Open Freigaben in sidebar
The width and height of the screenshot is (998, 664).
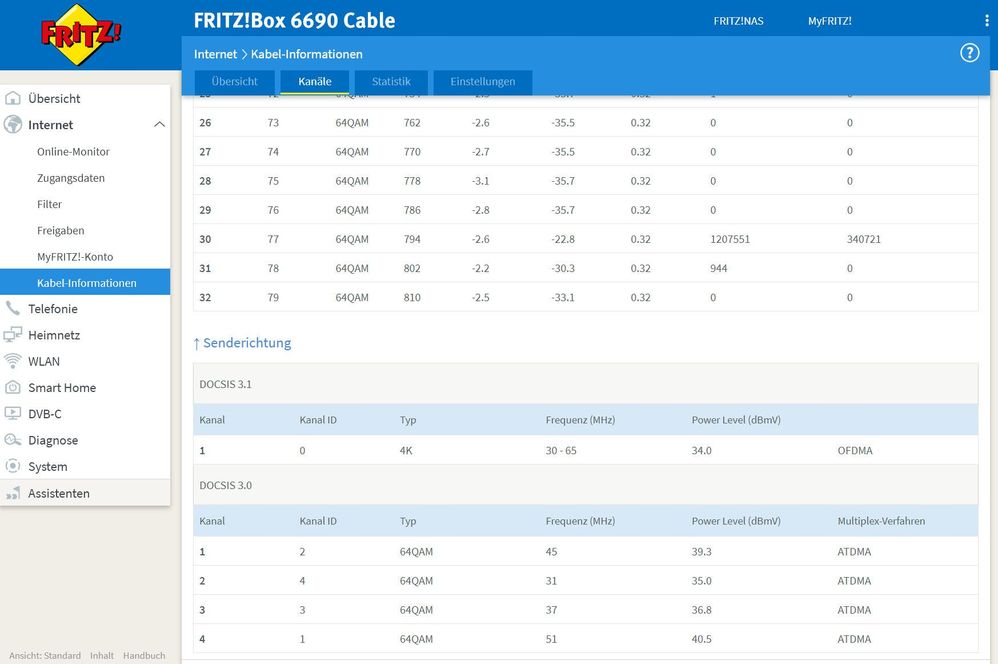point(60,230)
